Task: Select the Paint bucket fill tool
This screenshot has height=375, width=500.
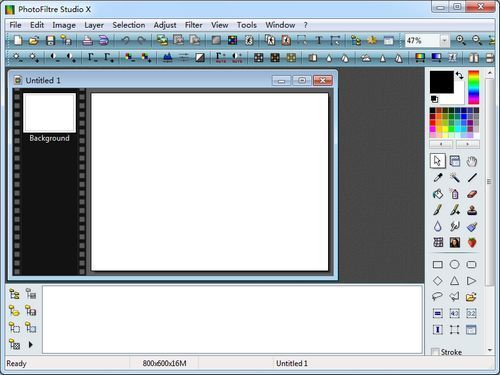Action: [x=438, y=194]
